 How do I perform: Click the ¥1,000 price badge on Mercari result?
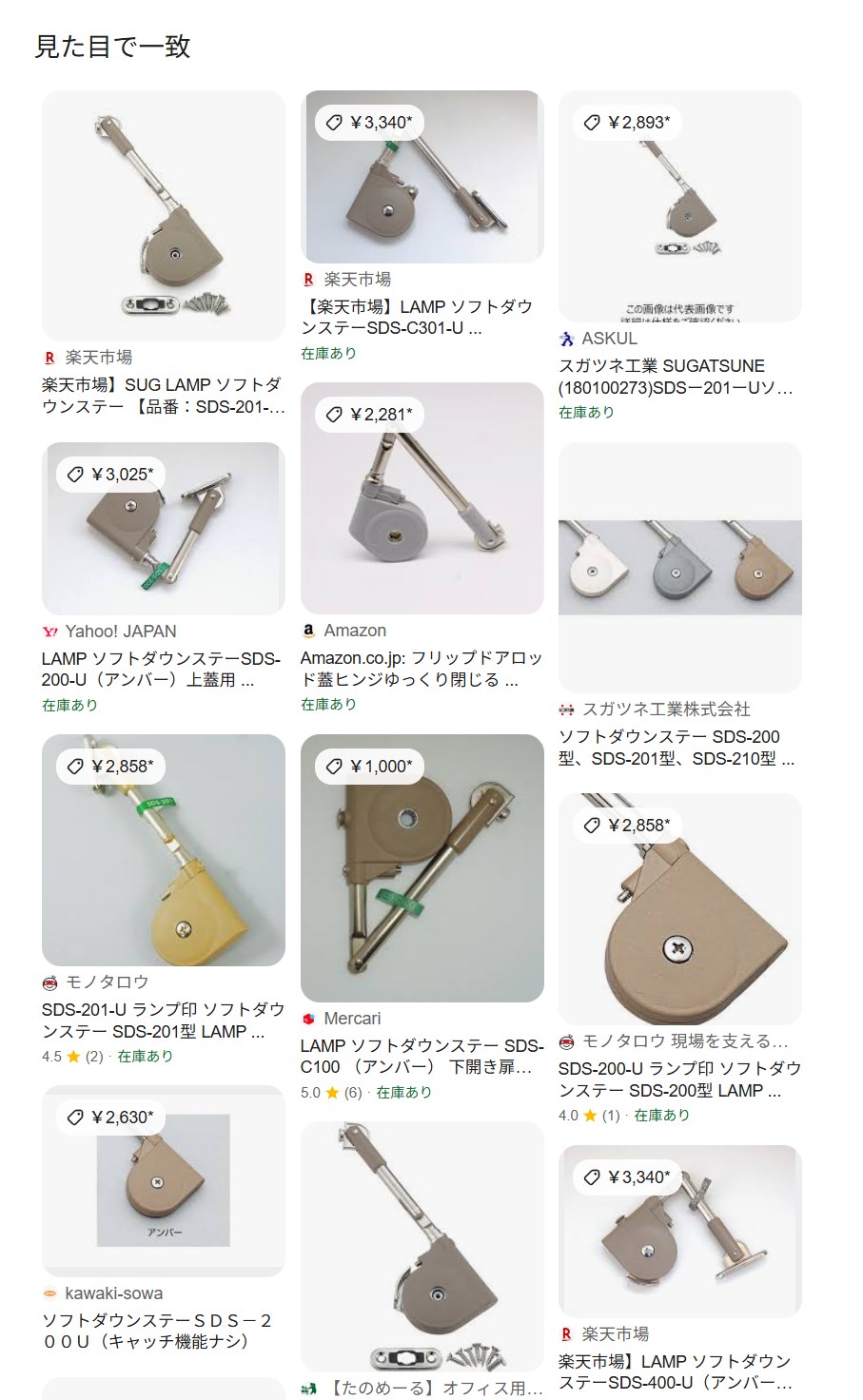coord(370,766)
